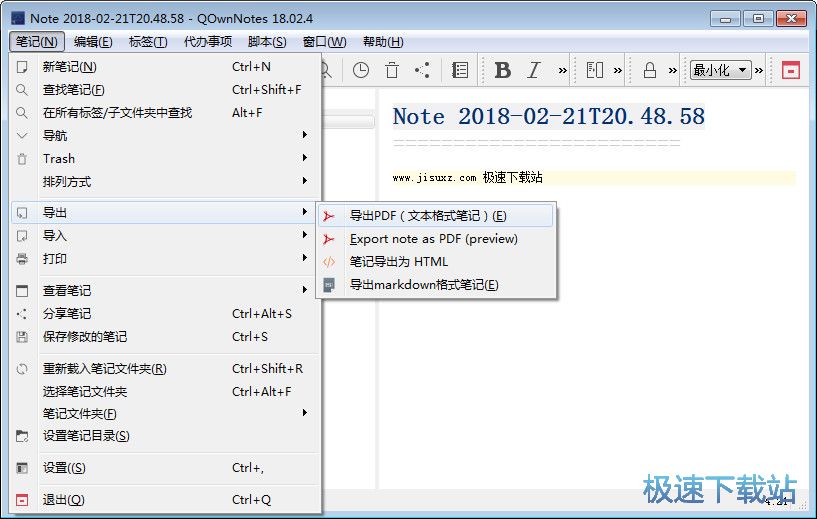Select 查找笔记(F) menu entry
817x519 pixels.
coord(164,90)
